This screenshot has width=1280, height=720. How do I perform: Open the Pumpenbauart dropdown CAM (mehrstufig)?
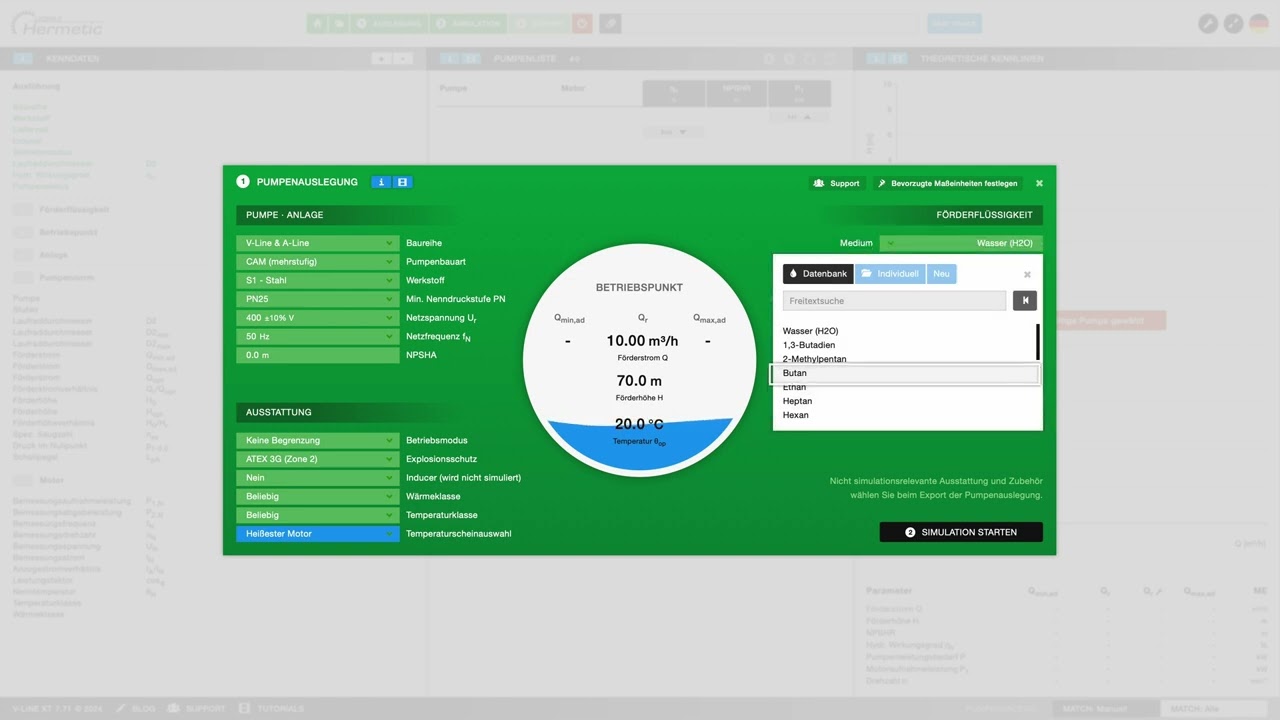pyautogui.click(x=318, y=262)
